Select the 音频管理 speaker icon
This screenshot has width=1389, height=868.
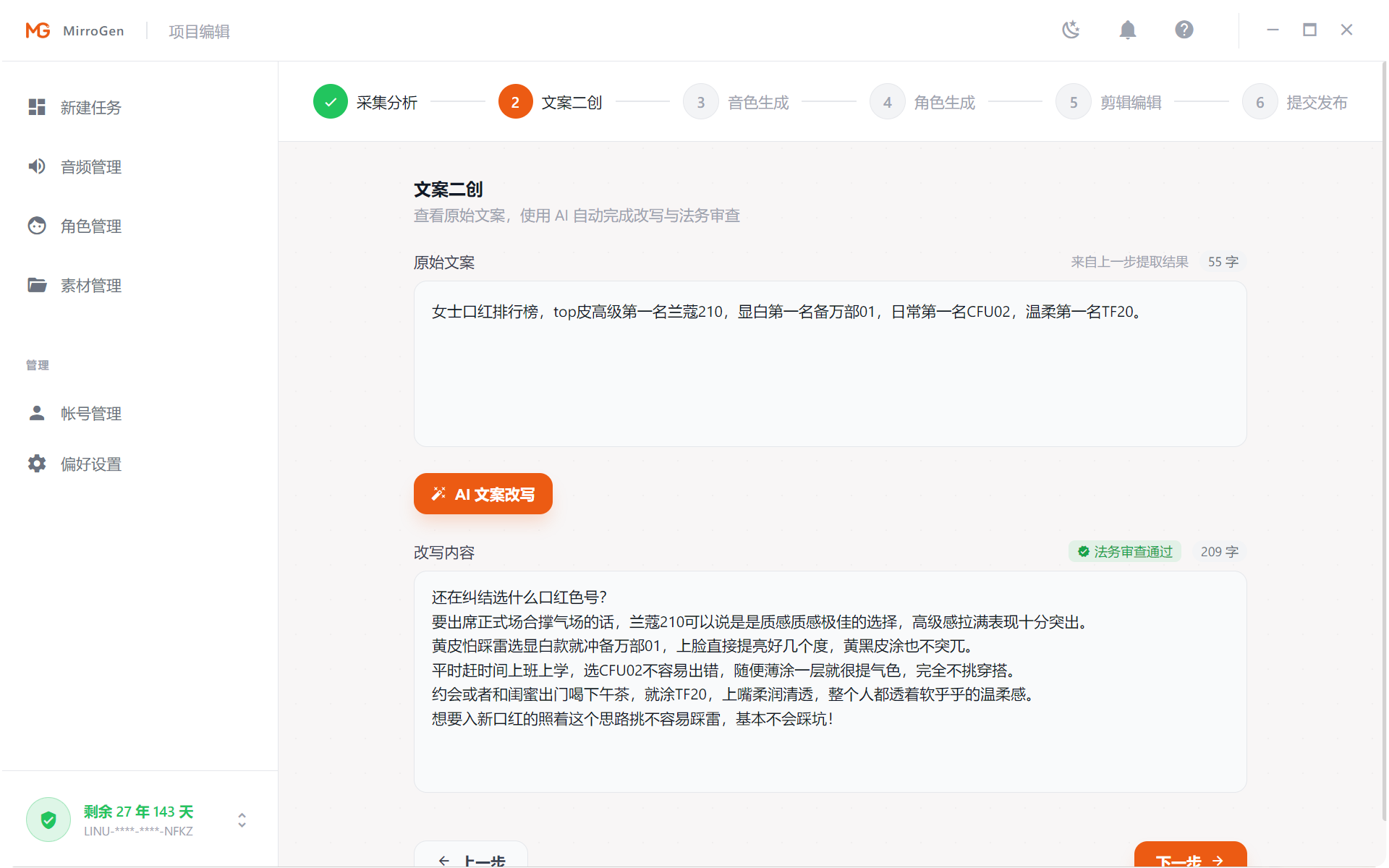[x=37, y=166]
